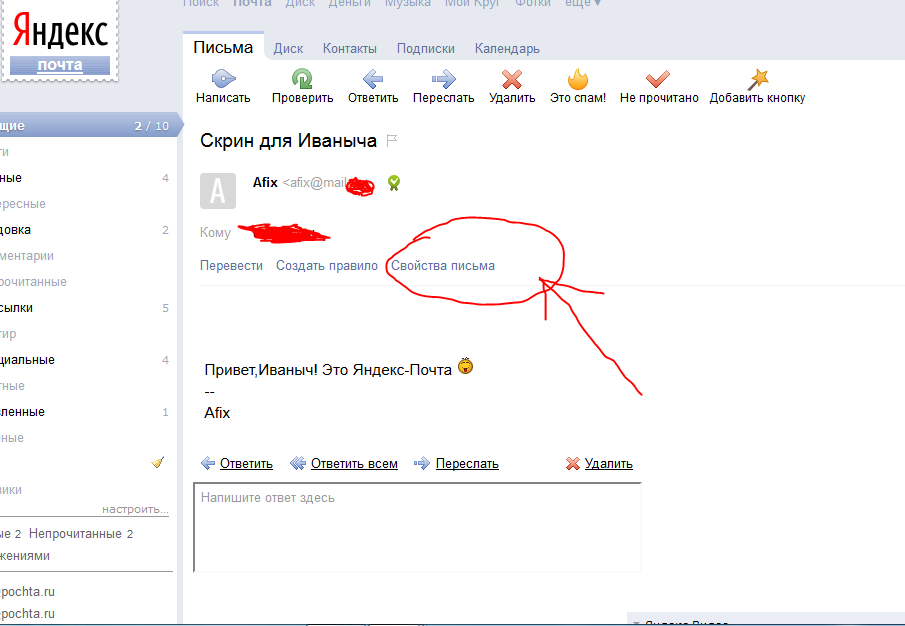Click the Переслать forward icon in toolbar
This screenshot has height=626, width=905.
(443, 78)
